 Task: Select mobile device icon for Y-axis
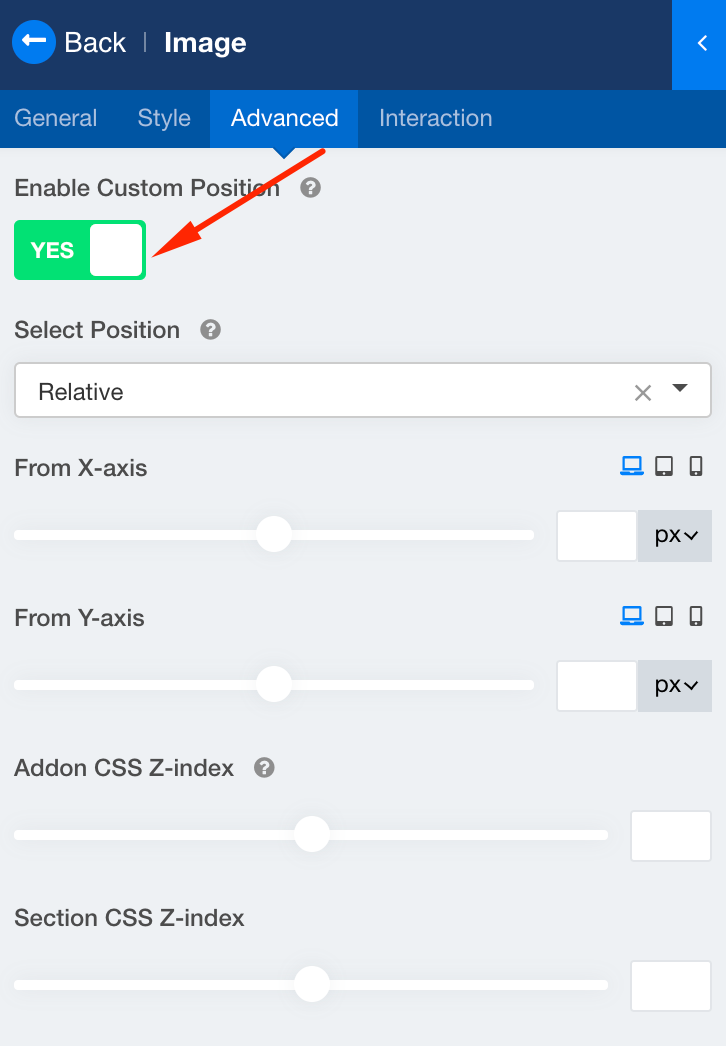pyautogui.click(x=697, y=616)
